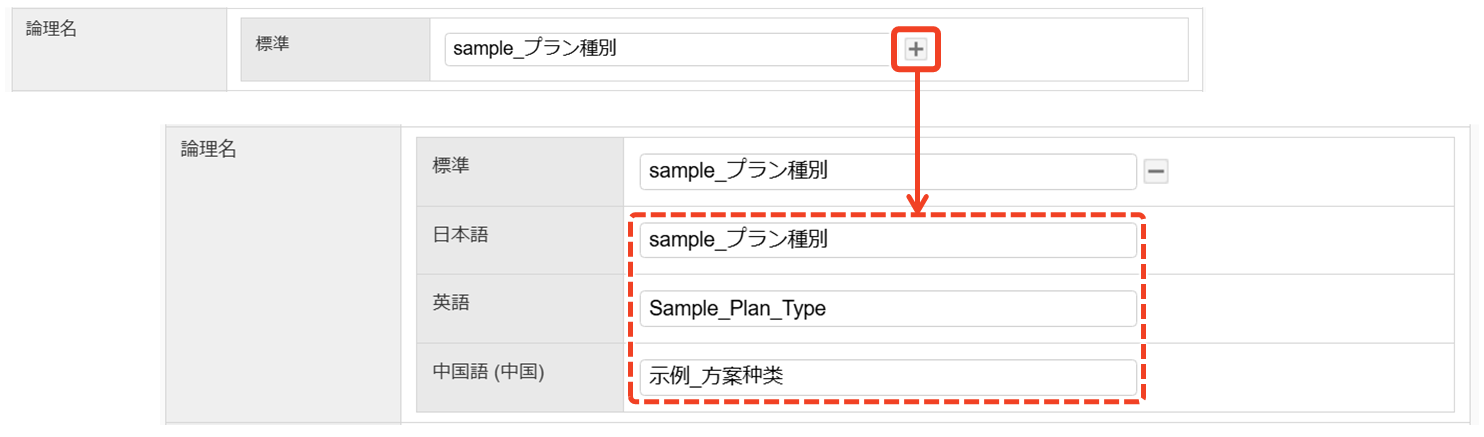Click empty space right of the plus icon
Image resolution: width=1484 pixels, height=437 pixels.
pyautogui.click(x=1060, y=49)
